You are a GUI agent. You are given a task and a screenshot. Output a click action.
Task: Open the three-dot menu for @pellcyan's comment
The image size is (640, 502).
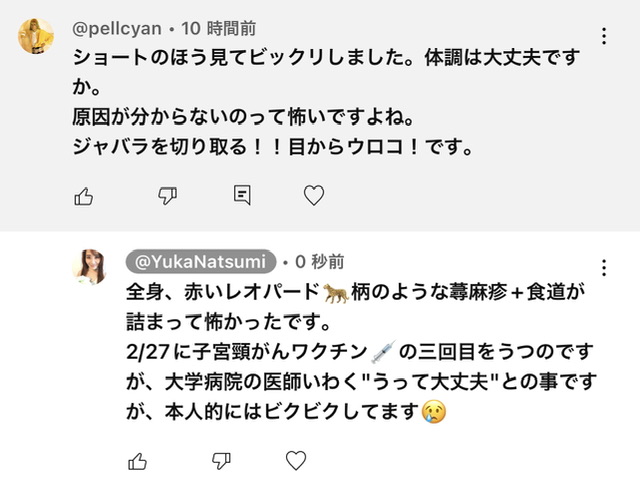tap(604, 37)
